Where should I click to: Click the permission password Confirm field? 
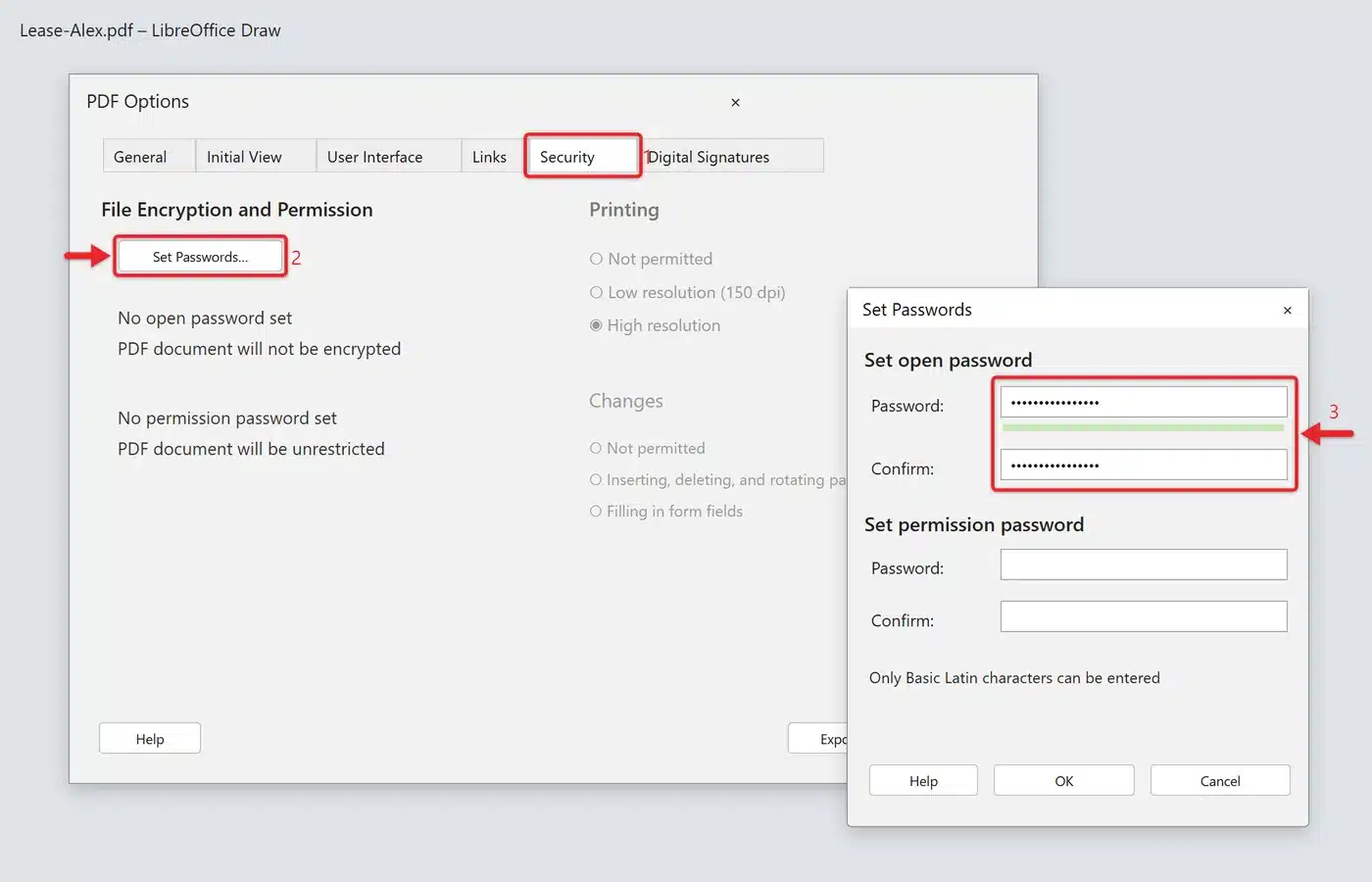tap(1144, 616)
